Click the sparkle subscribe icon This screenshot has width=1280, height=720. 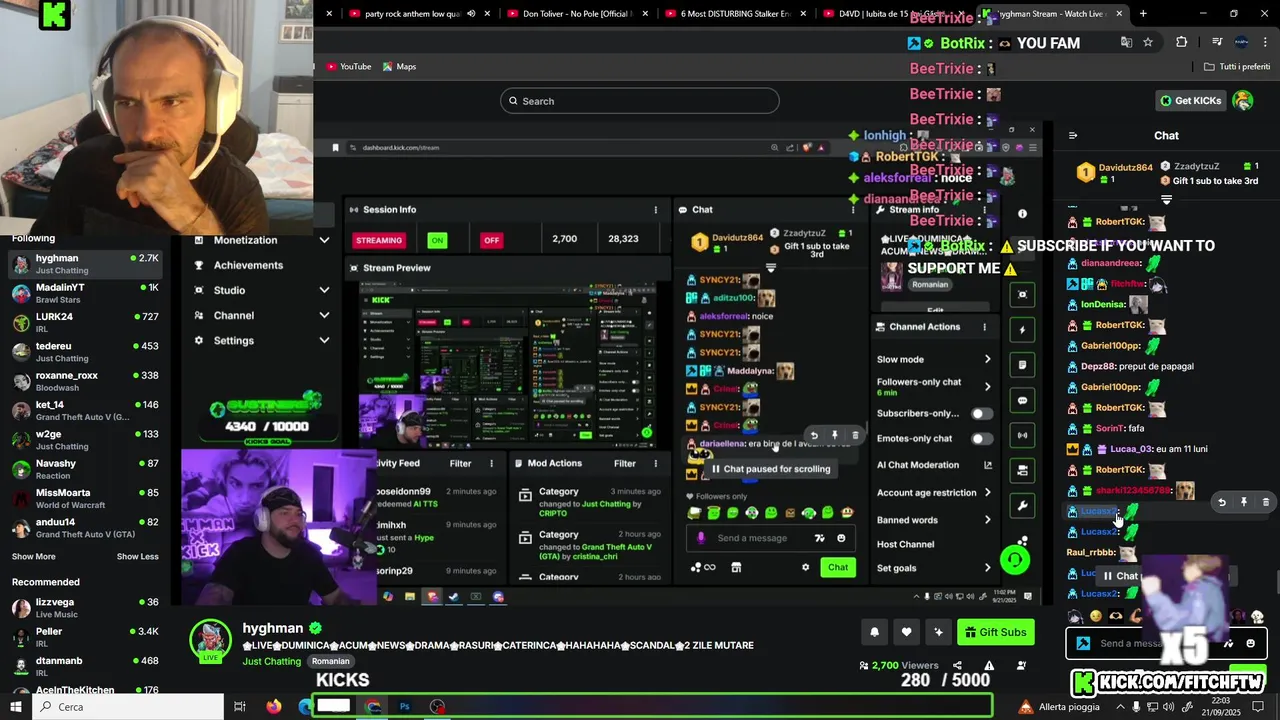pos(938,632)
